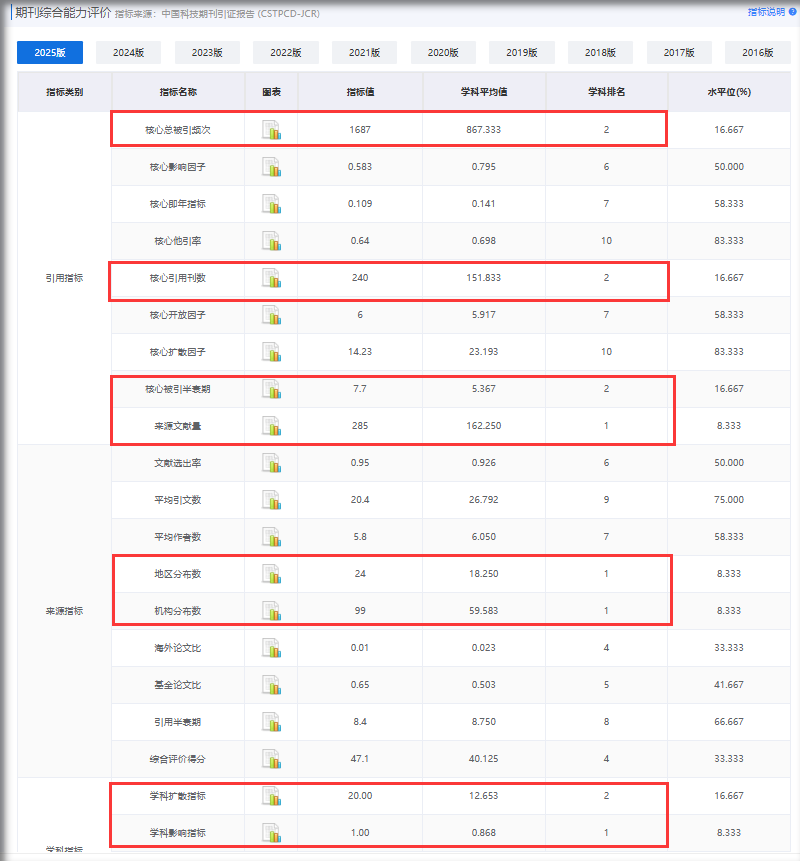Click the 指标值 column header
The height and width of the screenshot is (861, 800).
click(x=360, y=92)
